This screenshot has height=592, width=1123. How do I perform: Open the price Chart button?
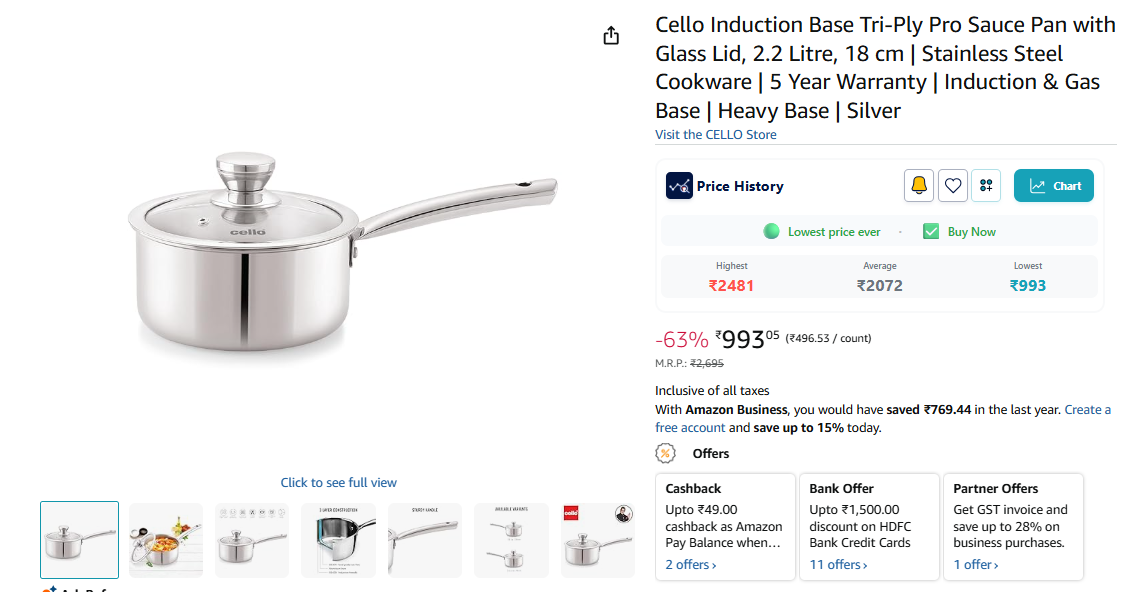(1054, 186)
